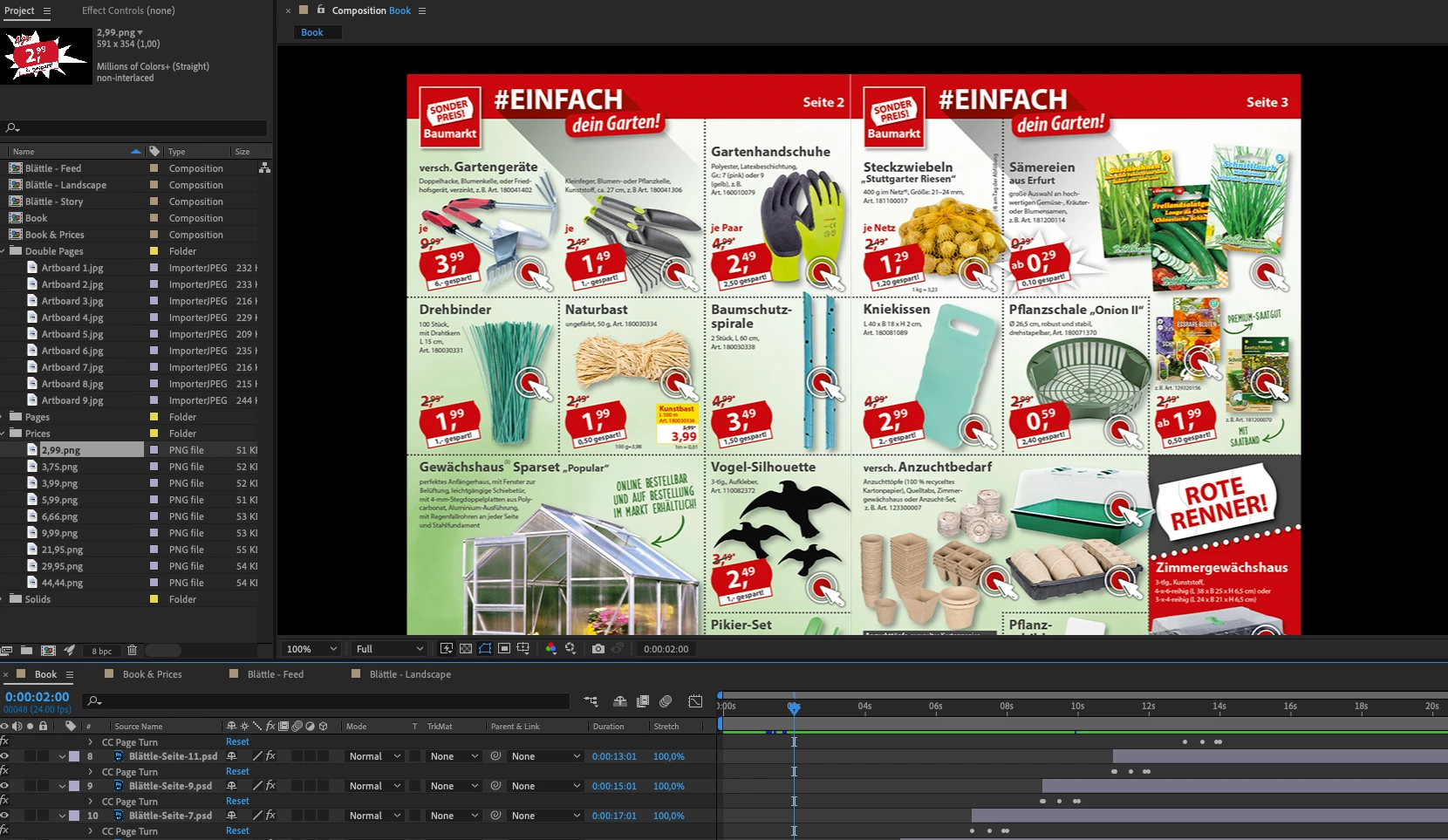The height and width of the screenshot is (840, 1448).
Task: Enable Motion Blur for the composition
Action: click(666, 701)
